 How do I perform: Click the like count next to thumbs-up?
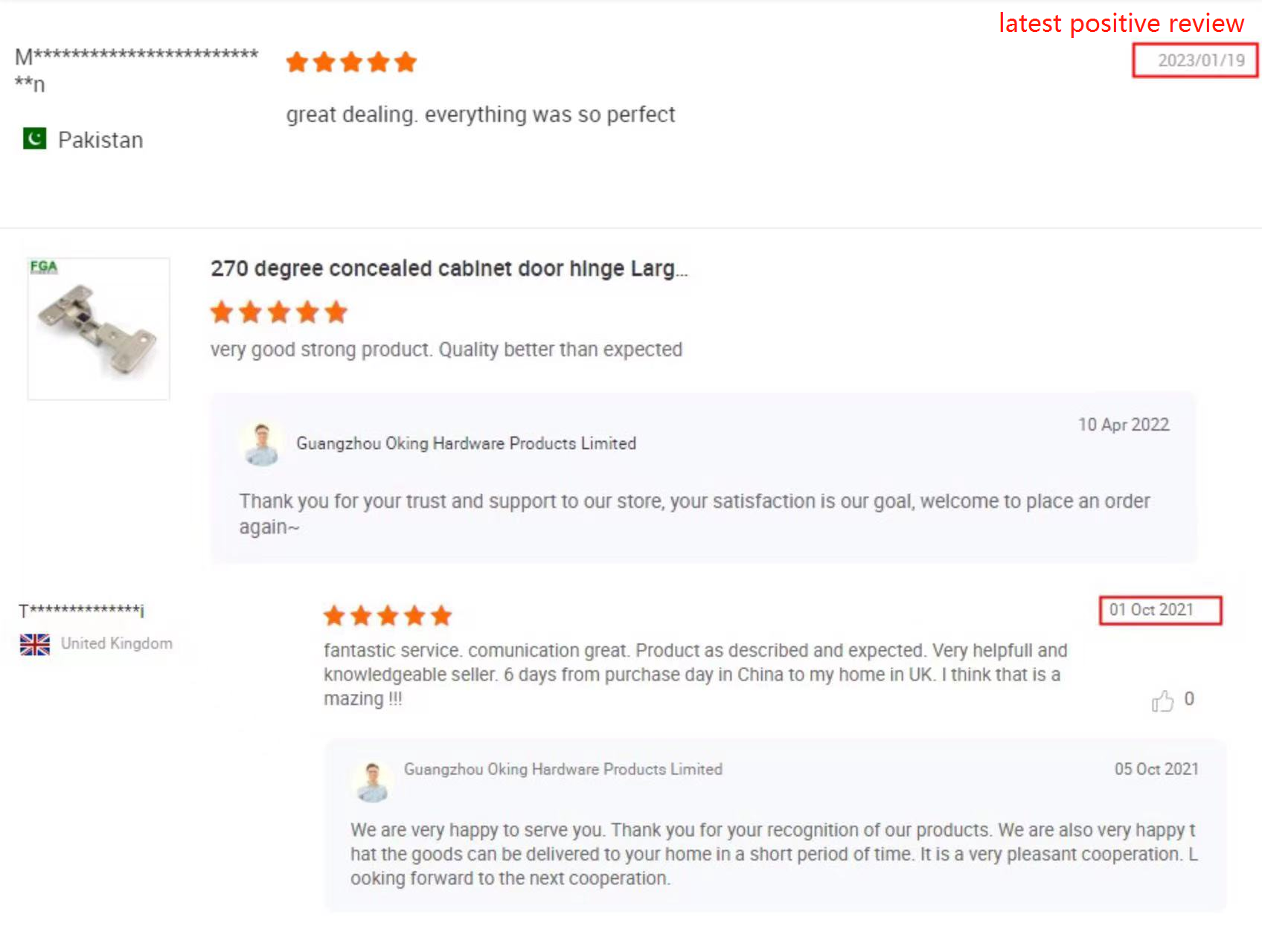click(x=1189, y=699)
